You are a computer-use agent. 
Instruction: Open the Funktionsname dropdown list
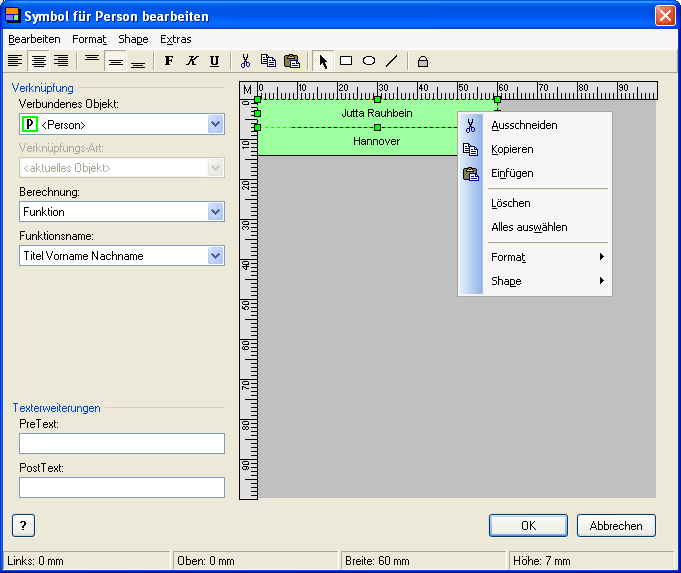point(215,256)
